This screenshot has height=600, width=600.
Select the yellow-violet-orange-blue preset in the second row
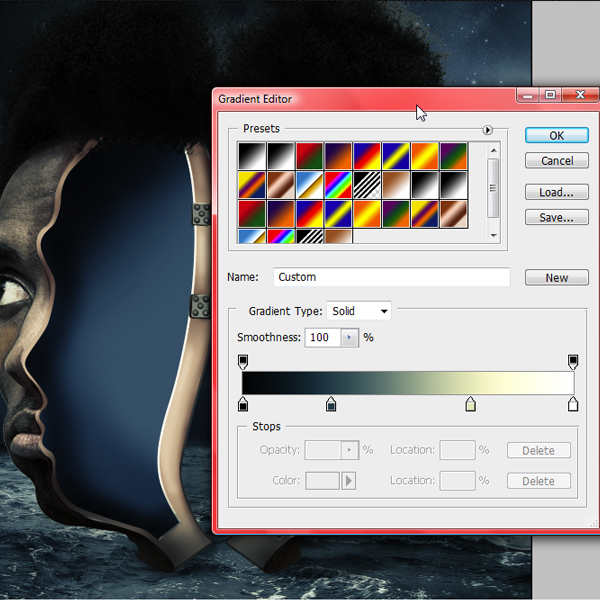click(x=251, y=185)
